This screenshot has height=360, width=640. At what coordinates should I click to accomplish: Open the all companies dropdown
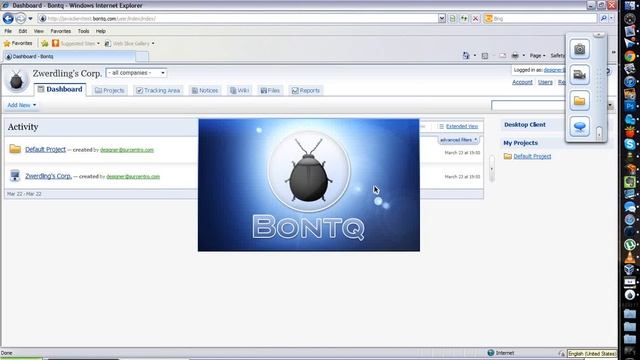(136, 73)
